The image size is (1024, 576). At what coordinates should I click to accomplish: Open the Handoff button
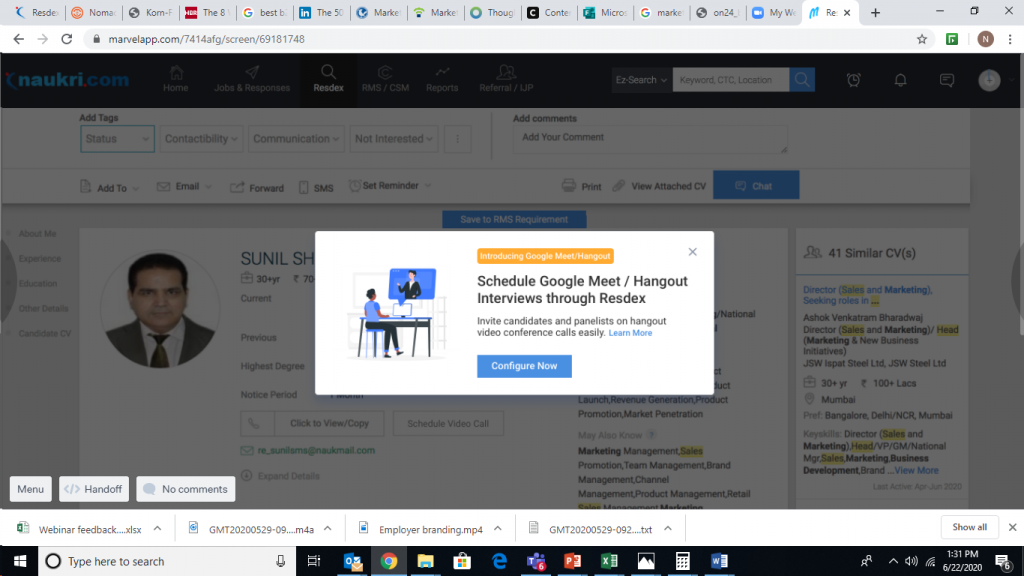94,489
